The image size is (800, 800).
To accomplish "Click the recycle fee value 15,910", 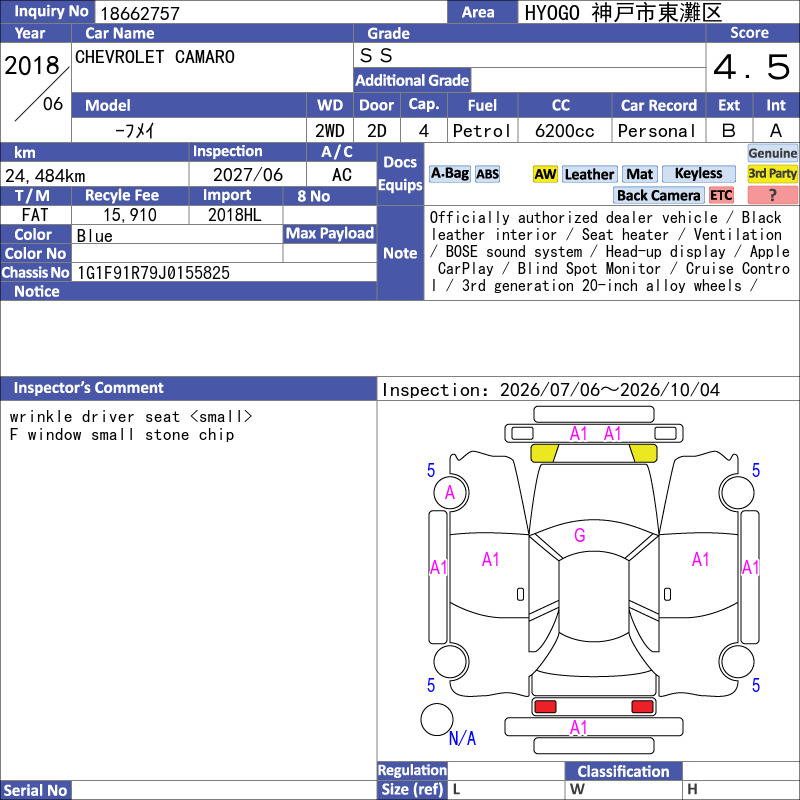I will [x=130, y=215].
